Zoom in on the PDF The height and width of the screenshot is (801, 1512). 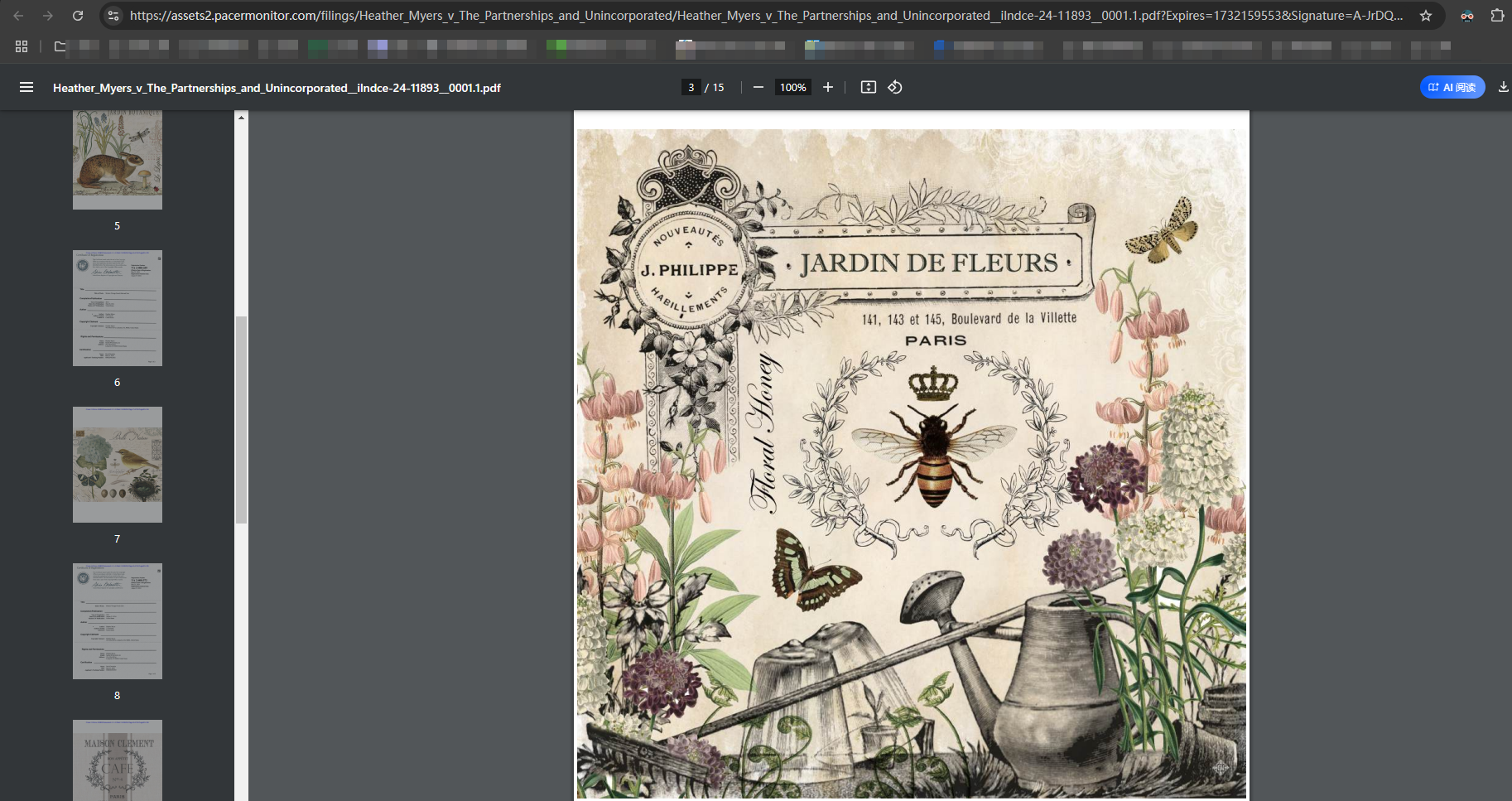pyautogui.click(x=827, y=87)
